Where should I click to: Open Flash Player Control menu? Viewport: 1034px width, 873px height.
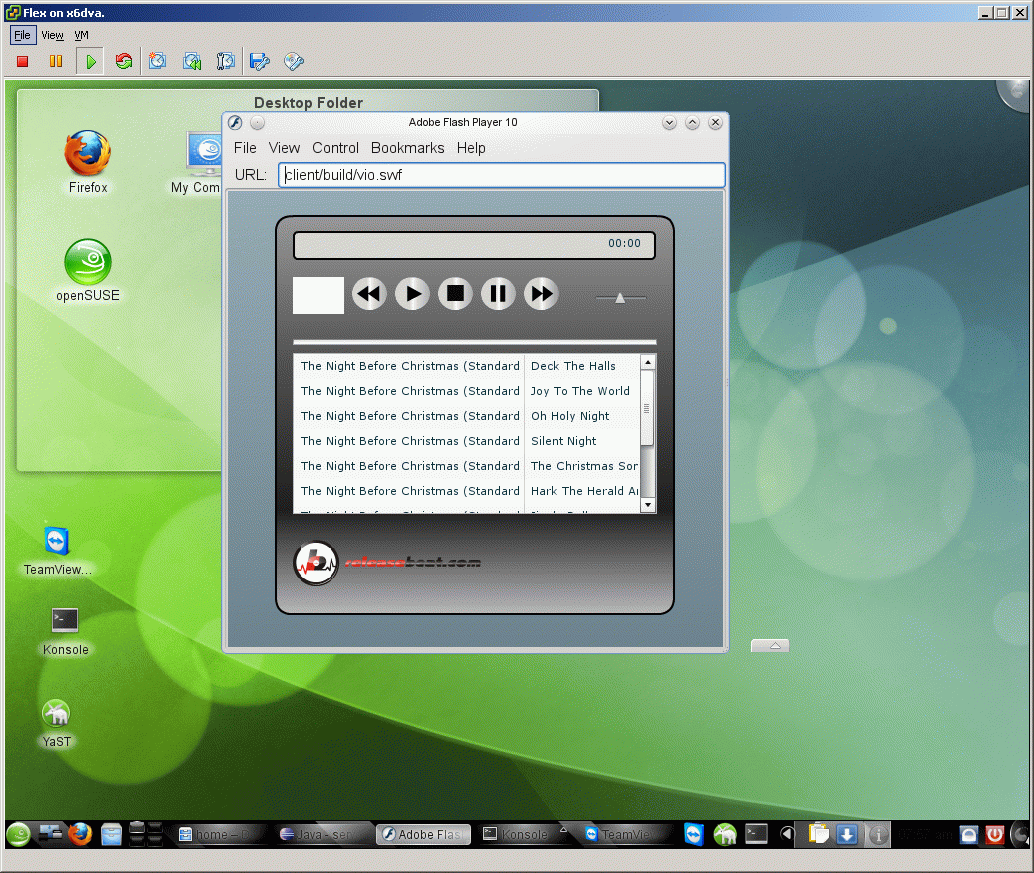pyautogui.click(x=336, y=148)
